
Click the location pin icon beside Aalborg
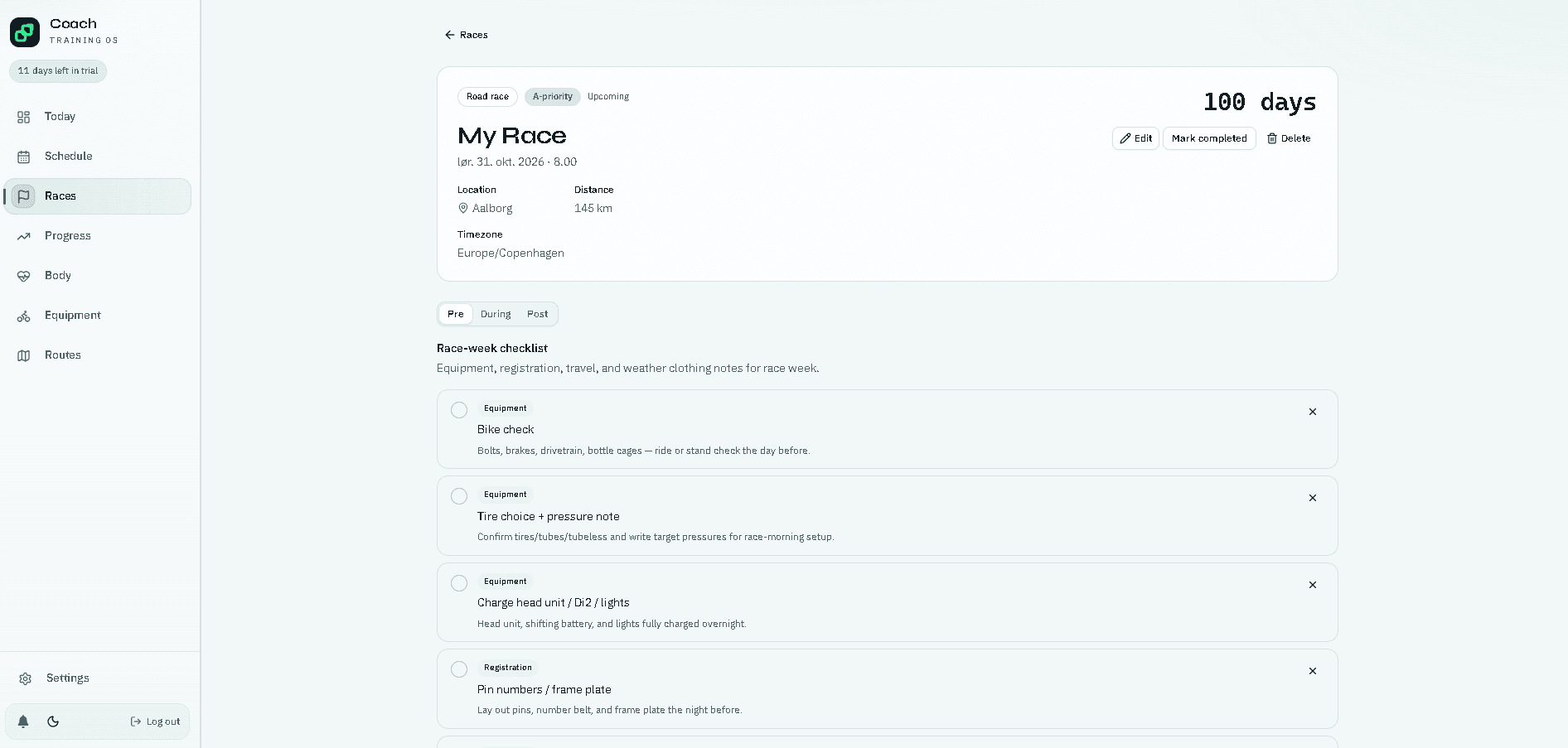(463, 209)
